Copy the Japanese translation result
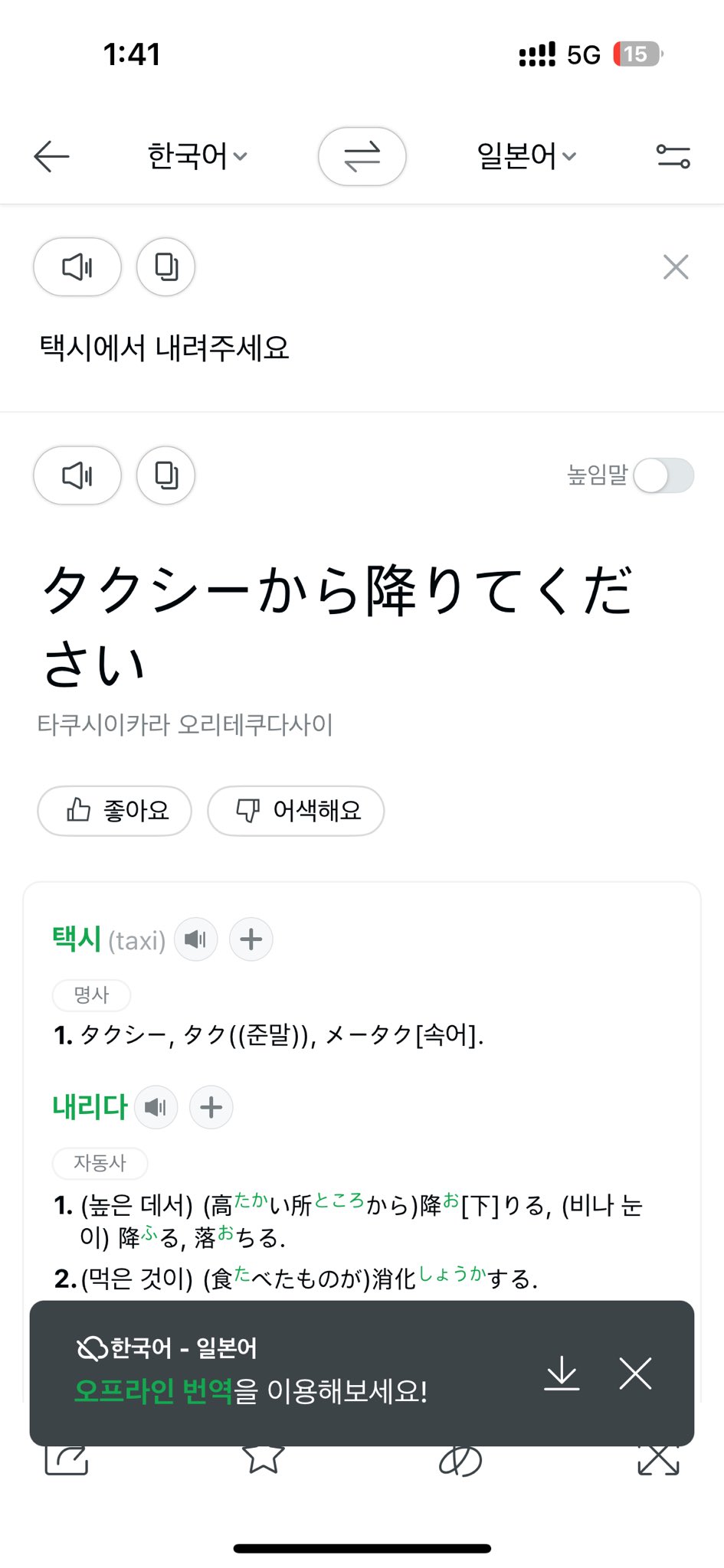724x1568 pixels. (x=165, y=475)
